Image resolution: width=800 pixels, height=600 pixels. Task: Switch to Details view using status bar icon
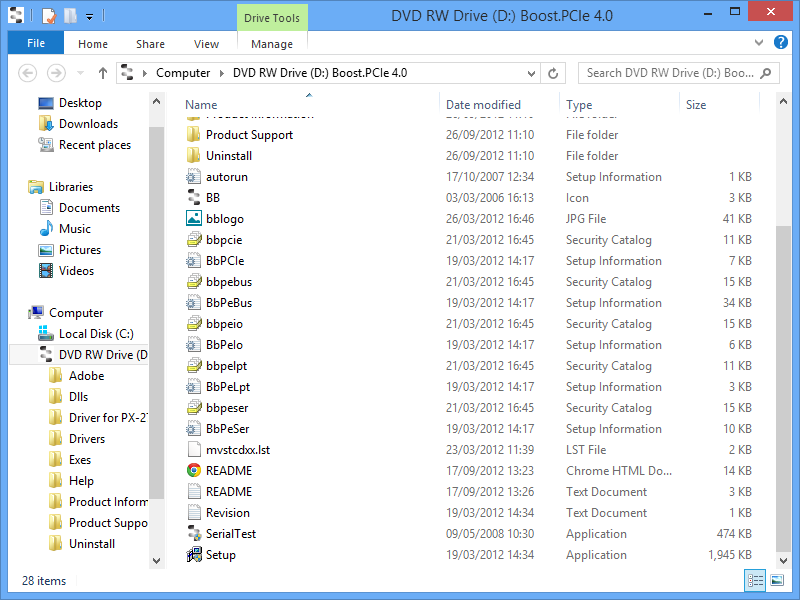click(x=755, y=580)
